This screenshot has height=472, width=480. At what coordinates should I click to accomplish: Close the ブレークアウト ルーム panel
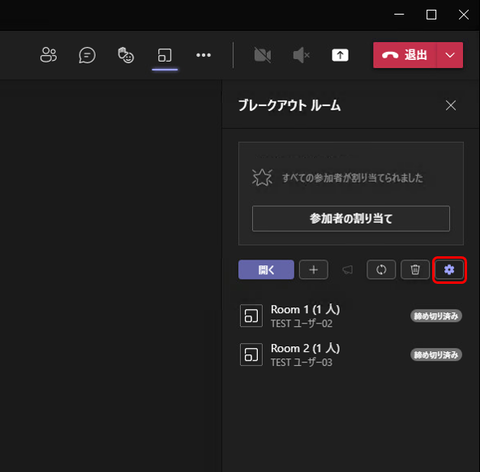point(451,106)
